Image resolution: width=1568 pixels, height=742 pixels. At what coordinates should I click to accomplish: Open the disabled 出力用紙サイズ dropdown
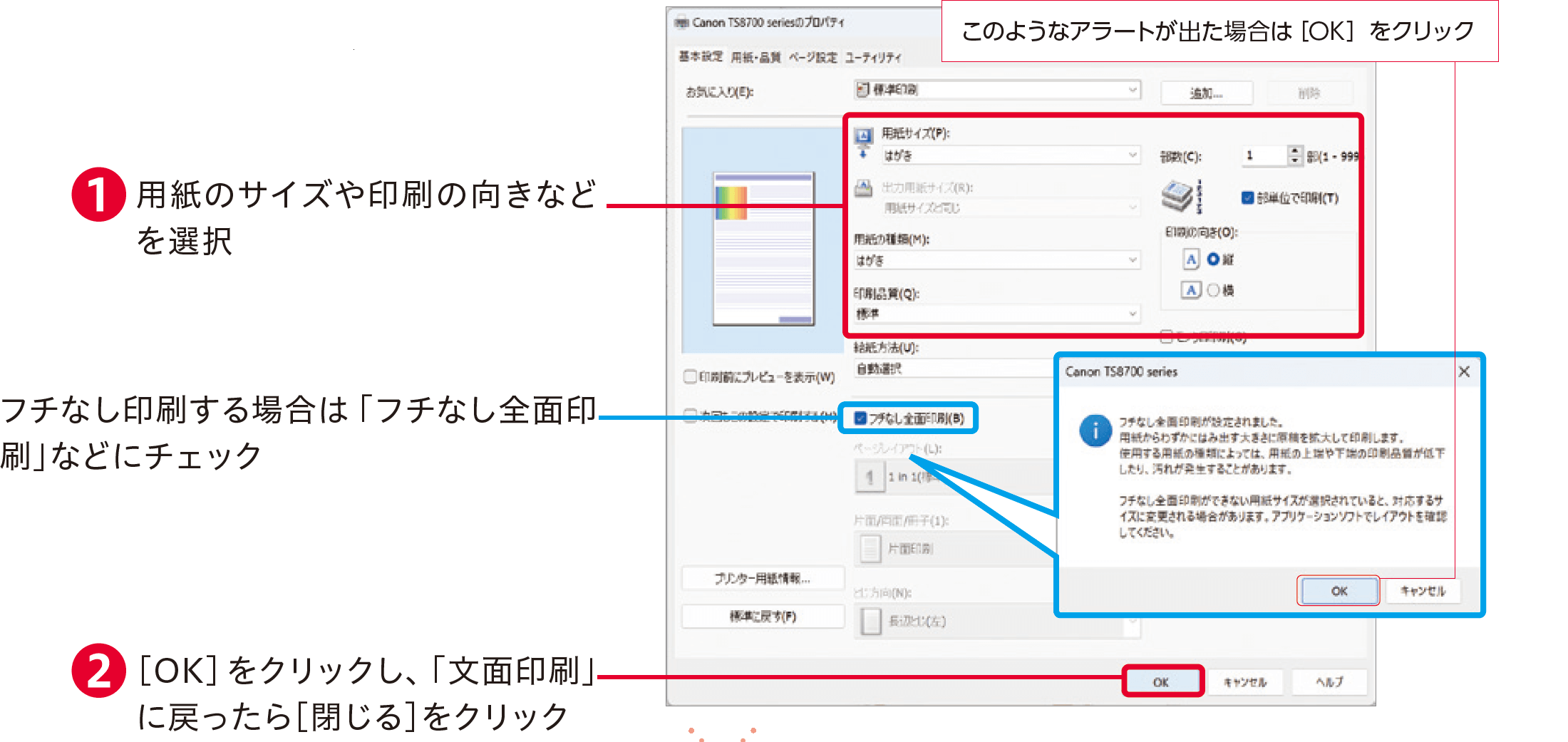click(x=1011, y=207)
